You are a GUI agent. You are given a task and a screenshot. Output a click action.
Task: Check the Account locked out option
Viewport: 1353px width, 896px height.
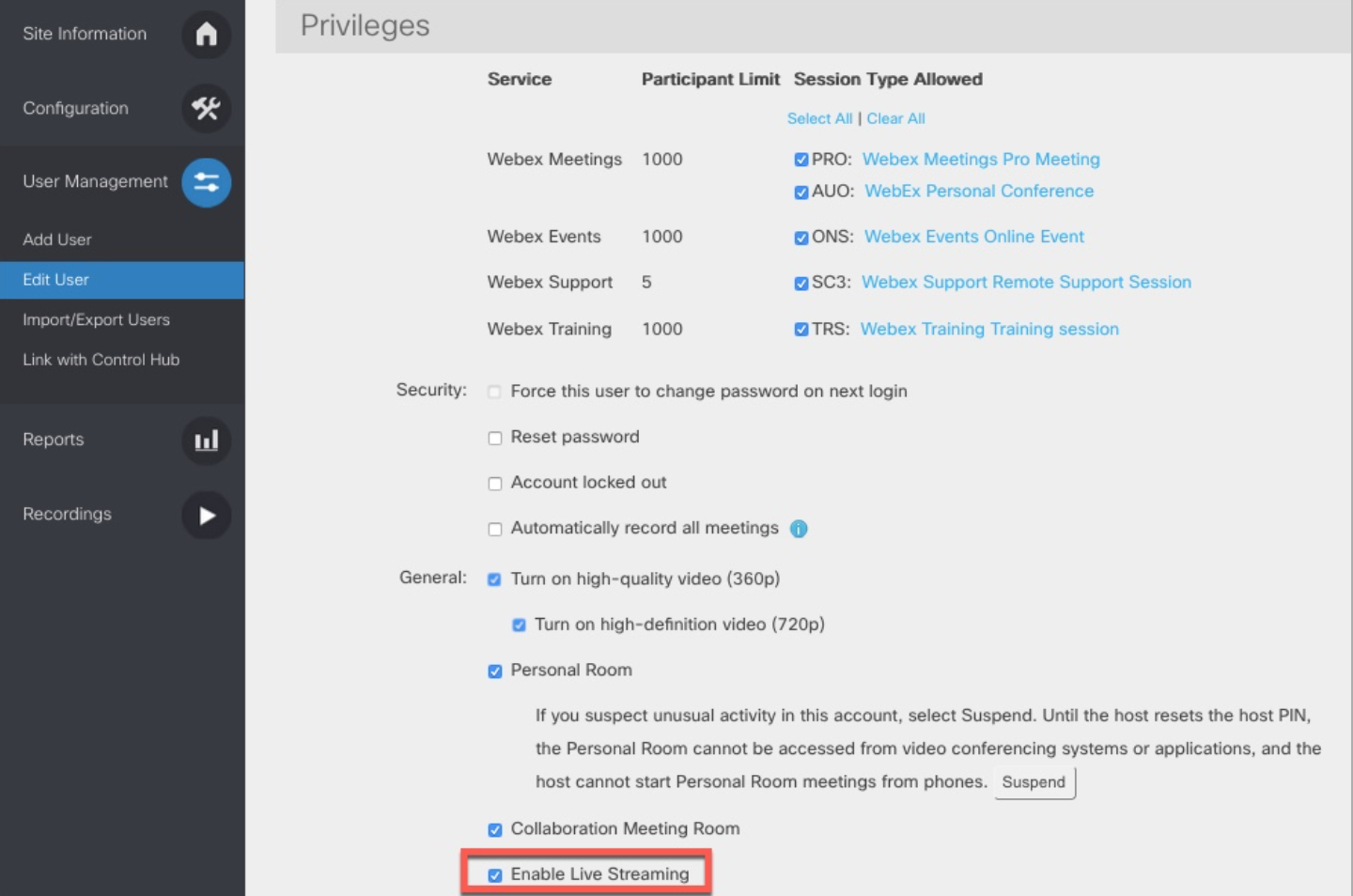495,484
